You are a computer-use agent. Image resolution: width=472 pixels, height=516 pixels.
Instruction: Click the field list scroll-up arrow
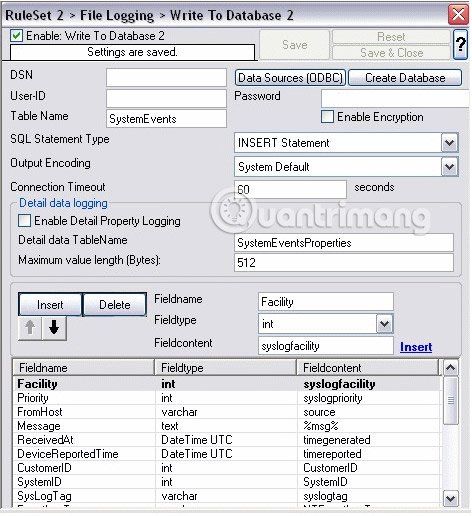click(451, 368)
